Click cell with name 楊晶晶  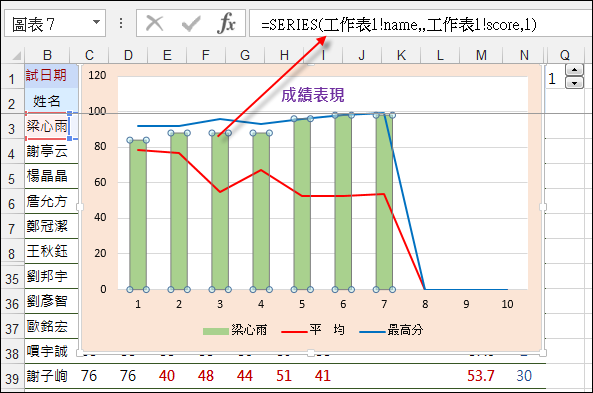point(51,176)
